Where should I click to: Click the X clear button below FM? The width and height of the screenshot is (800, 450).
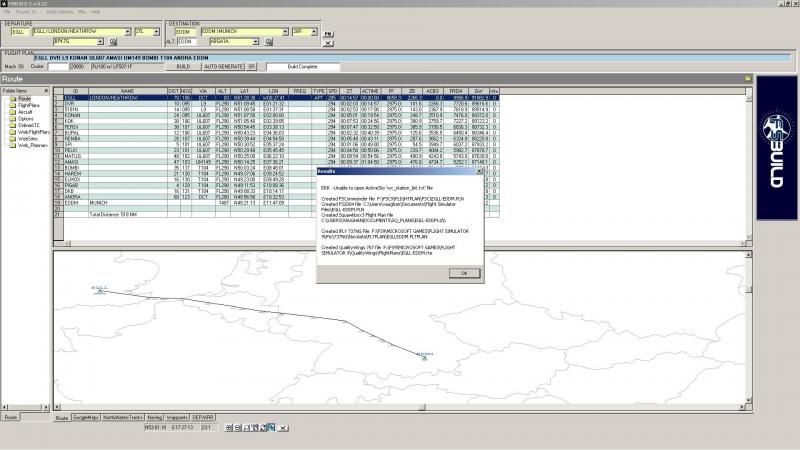pyautogui.click(x=328, y=43)
